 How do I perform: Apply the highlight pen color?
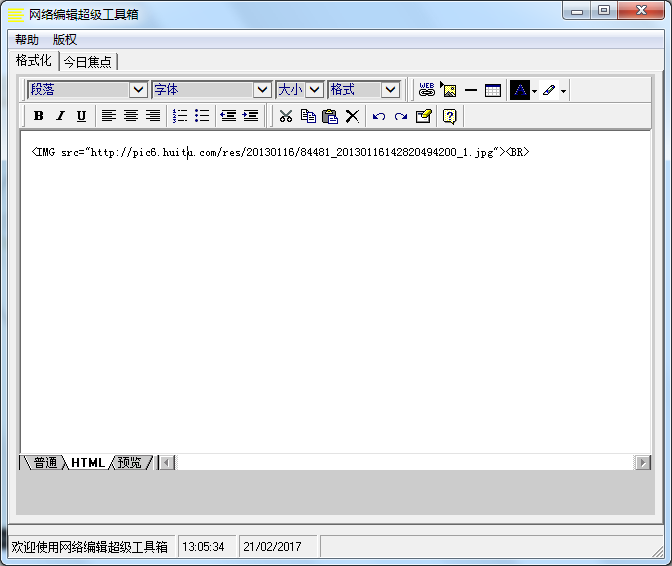(549, 90)
